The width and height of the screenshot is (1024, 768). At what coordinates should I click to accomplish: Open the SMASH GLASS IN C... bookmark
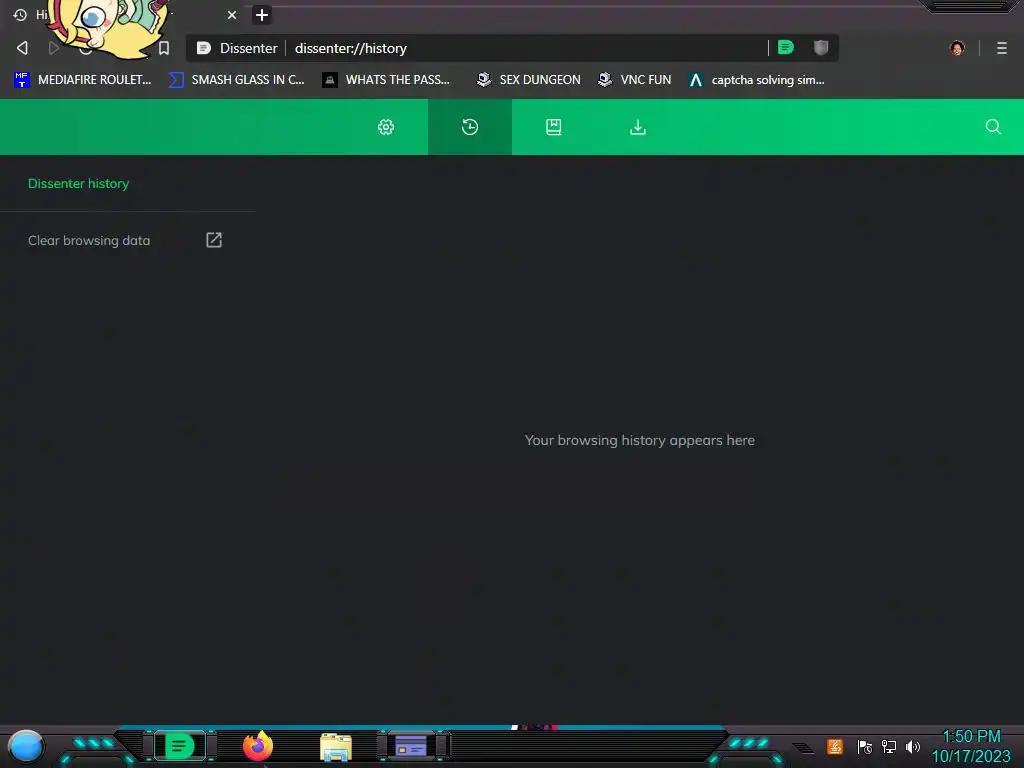(237, 80)
